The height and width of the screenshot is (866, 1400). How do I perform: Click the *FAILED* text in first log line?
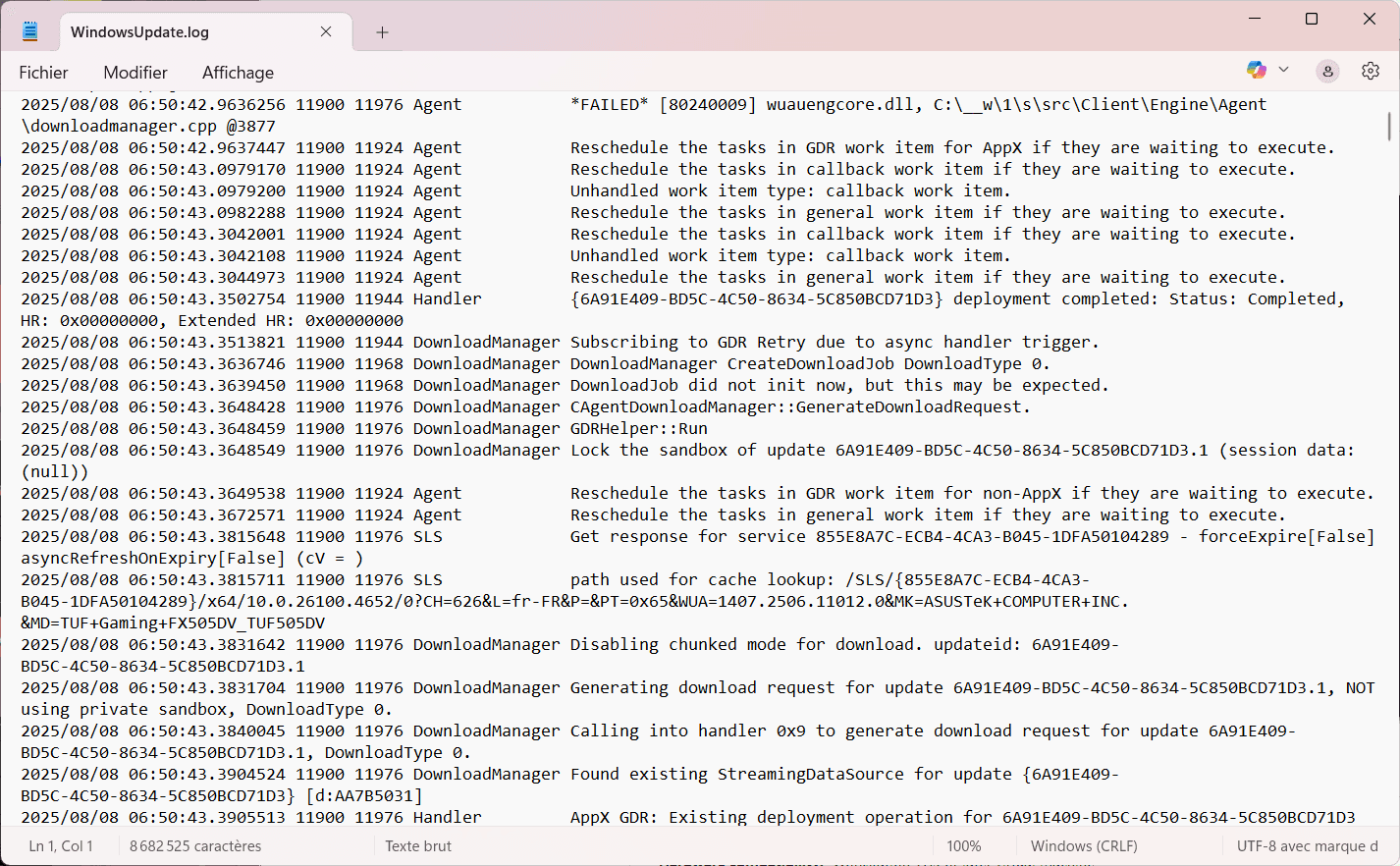(610, 104)
